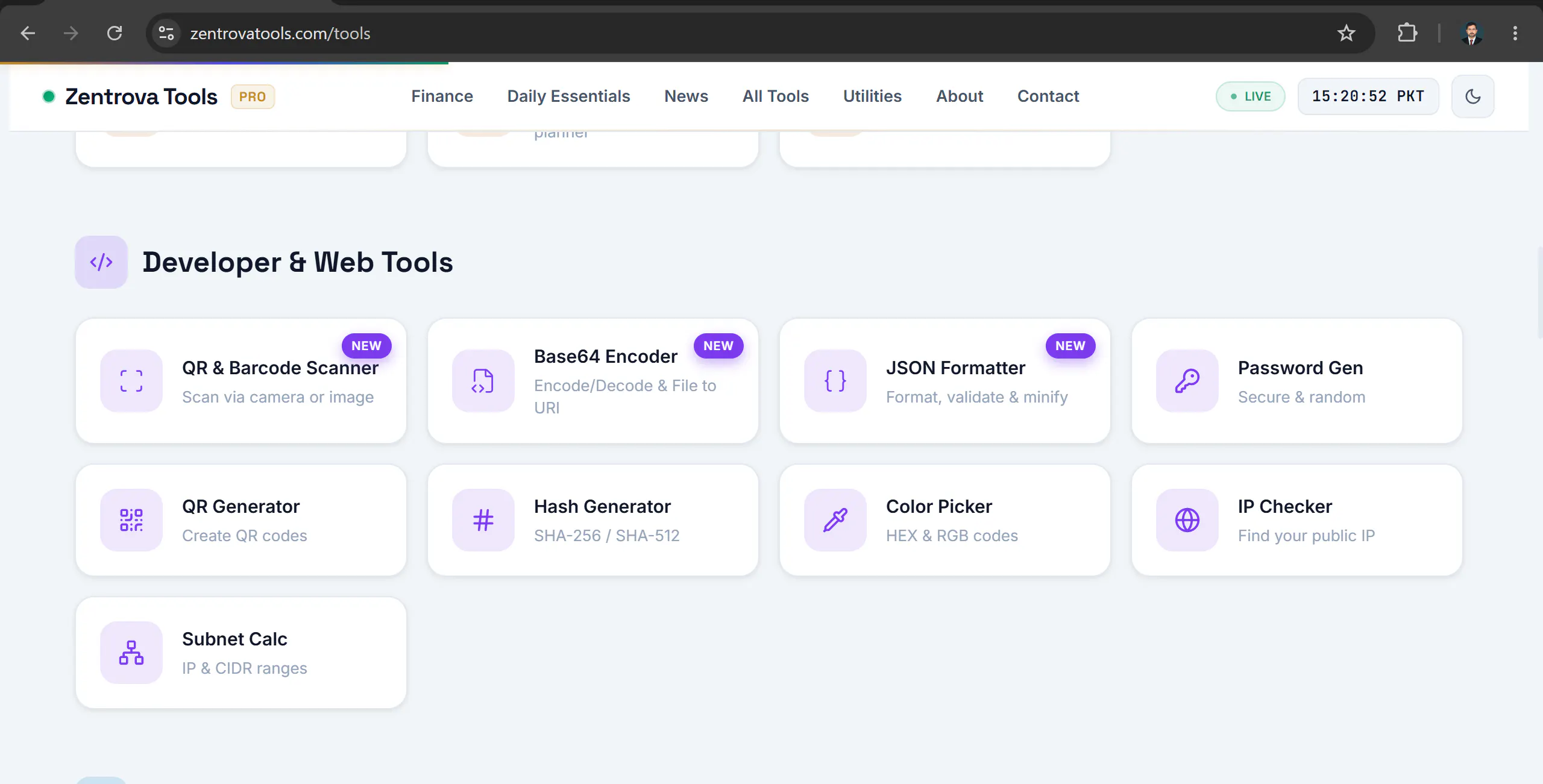Open the Hash Generator title
This screenshot has height=784, width=1543.
coord(602,507)
